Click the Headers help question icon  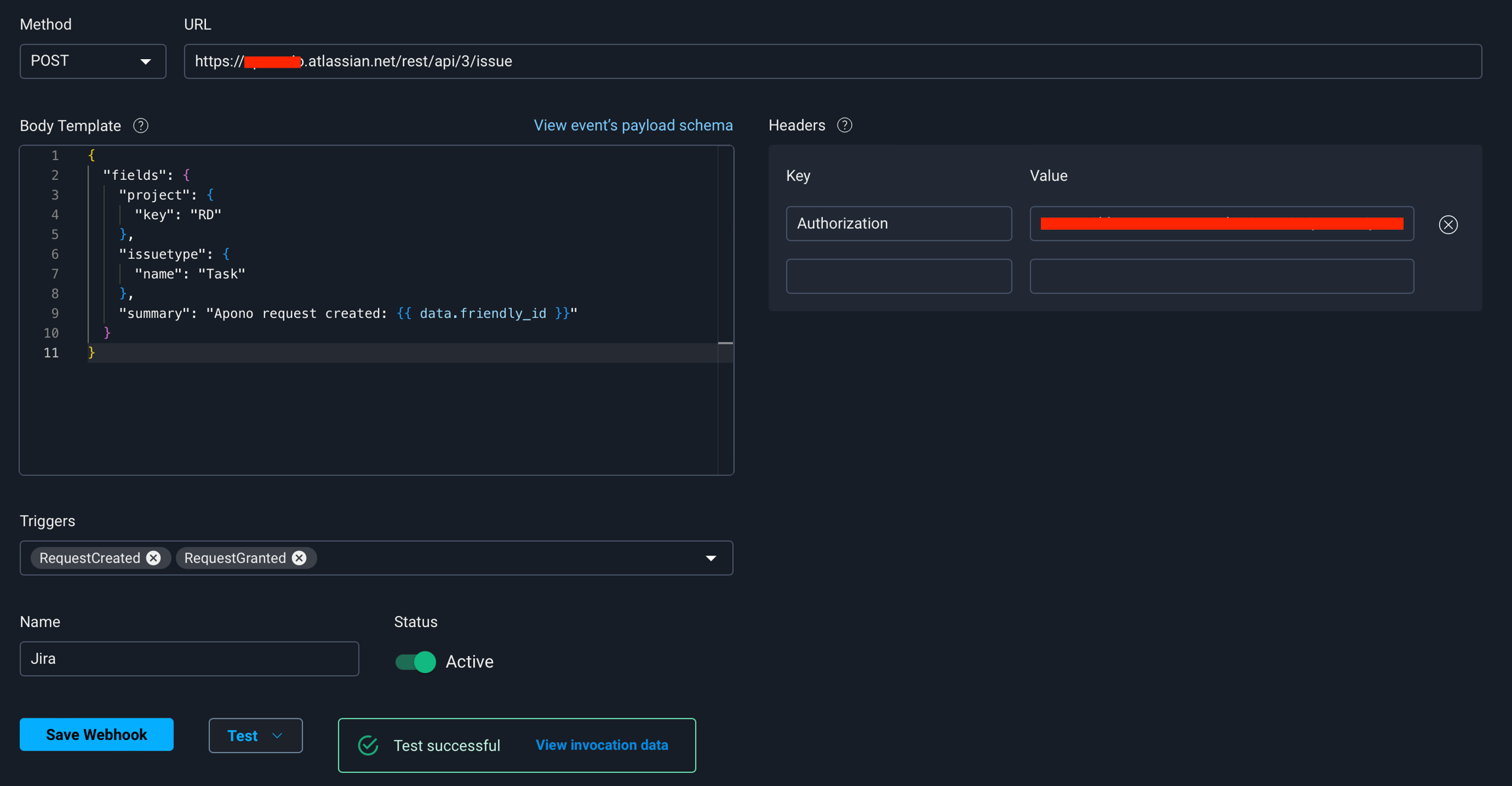[845, 125]
